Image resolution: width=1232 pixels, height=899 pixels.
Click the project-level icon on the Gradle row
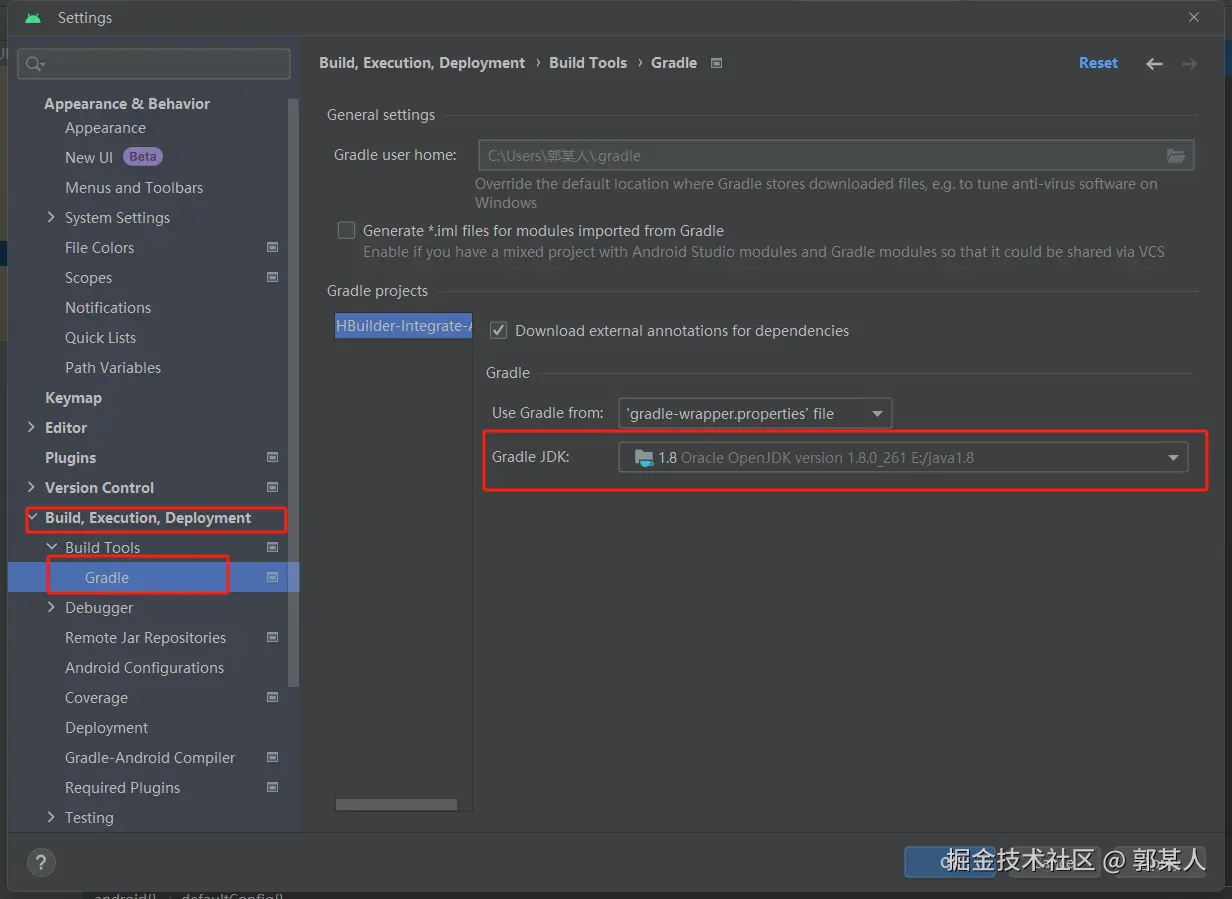pos(272,577)
